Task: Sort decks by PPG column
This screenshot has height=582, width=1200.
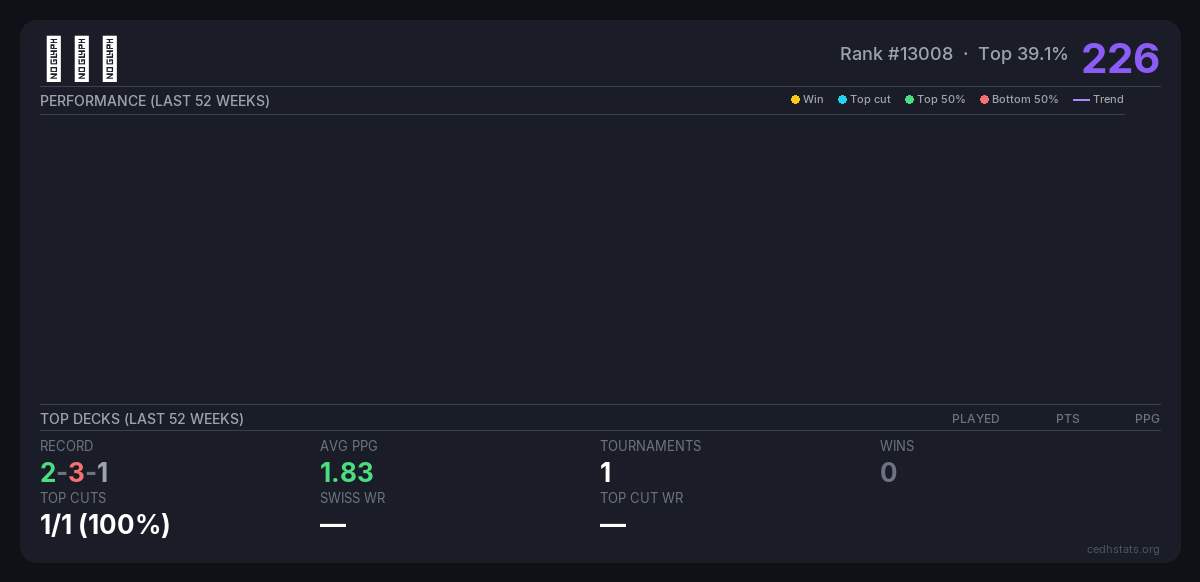Action: click(x=1147, y=419)
